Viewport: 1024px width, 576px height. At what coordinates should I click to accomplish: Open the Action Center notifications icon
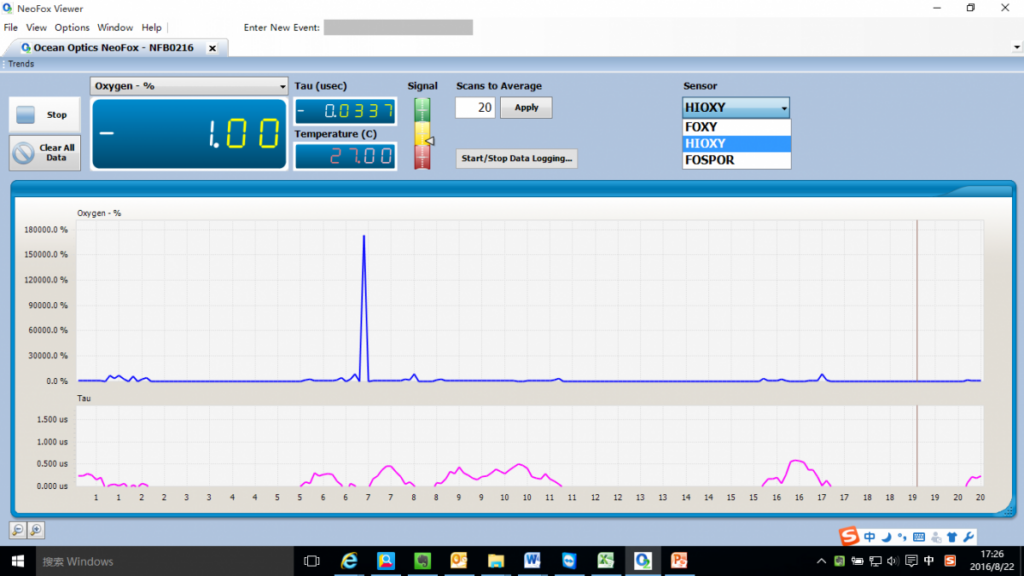911,561
